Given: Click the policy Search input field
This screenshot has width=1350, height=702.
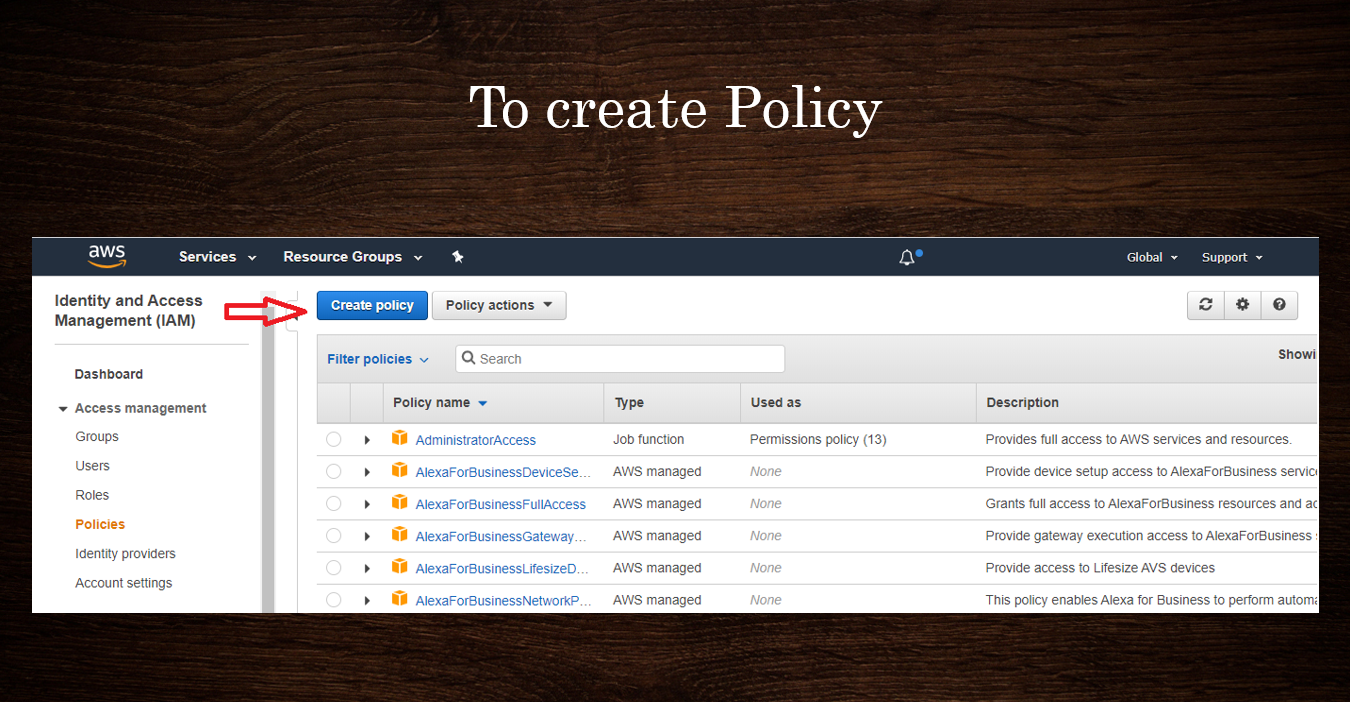Looking at the screenshot, I should pos(620,359).
